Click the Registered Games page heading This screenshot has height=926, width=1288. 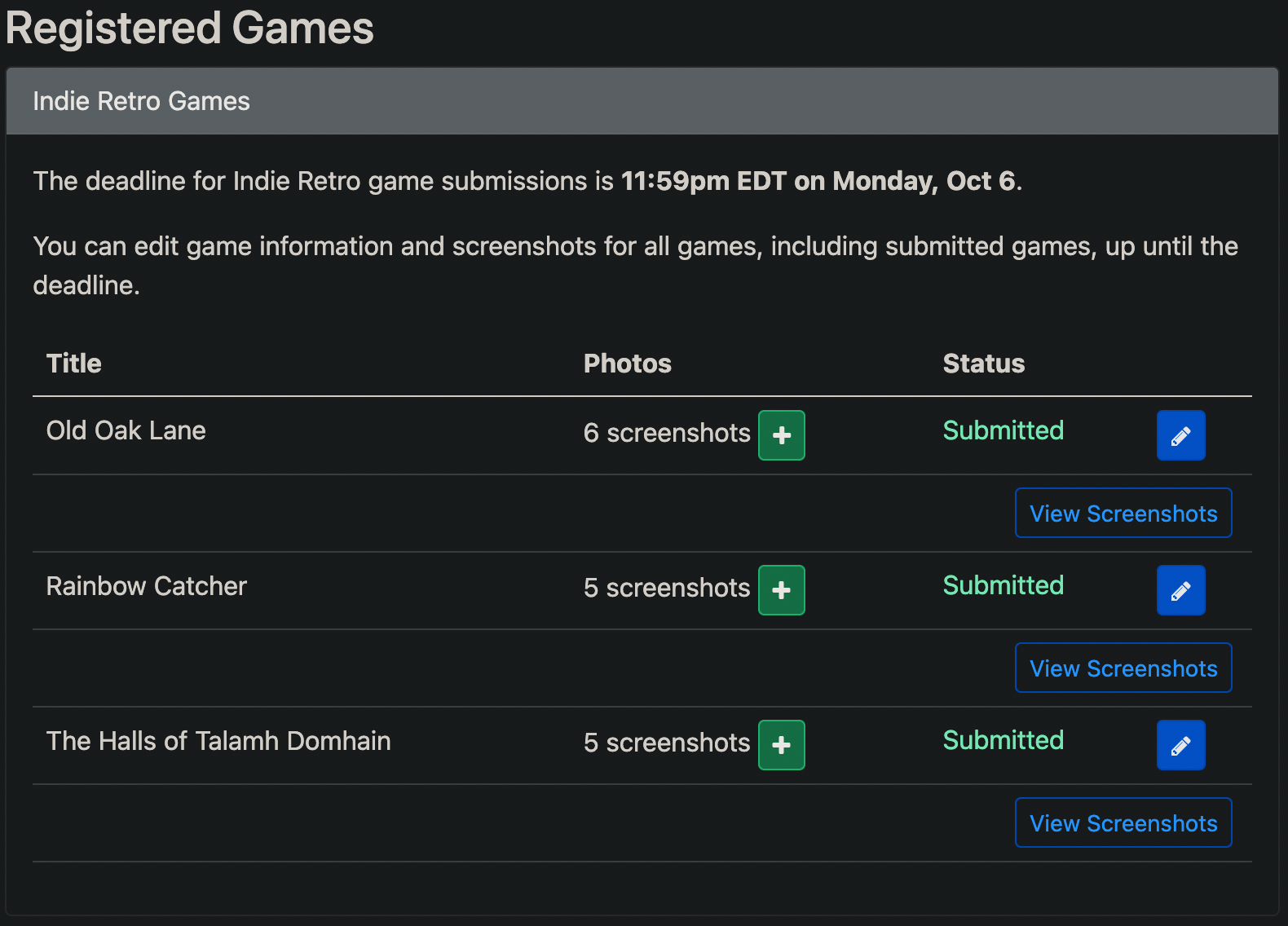coord(190,29)
